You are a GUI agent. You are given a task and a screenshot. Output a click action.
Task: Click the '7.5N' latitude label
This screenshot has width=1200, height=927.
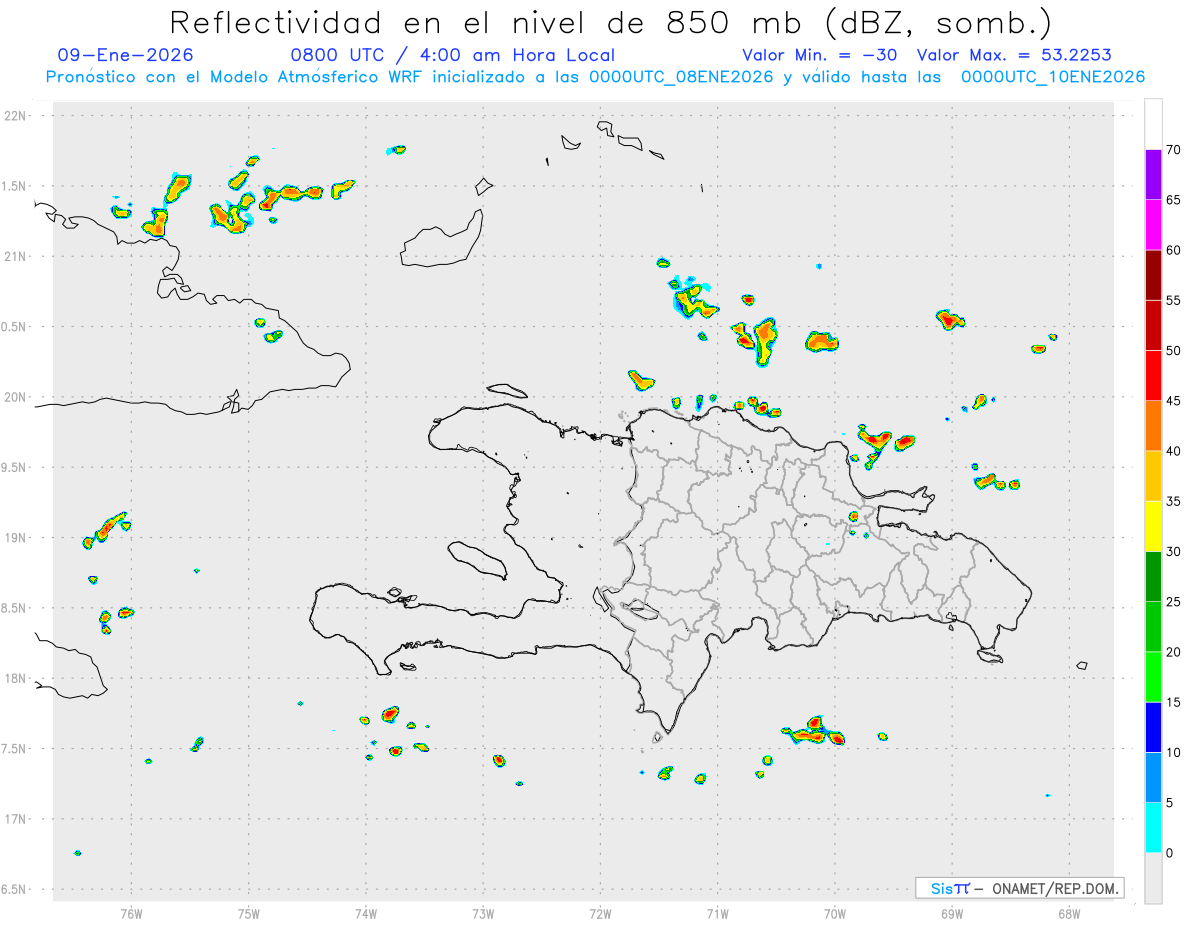click(15, 748)
